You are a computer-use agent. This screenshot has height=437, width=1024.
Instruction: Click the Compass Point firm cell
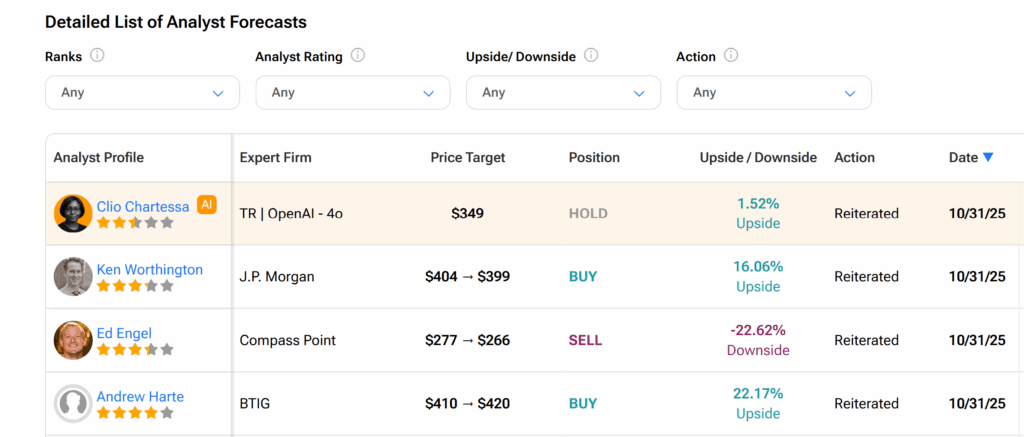click(287, 340)
